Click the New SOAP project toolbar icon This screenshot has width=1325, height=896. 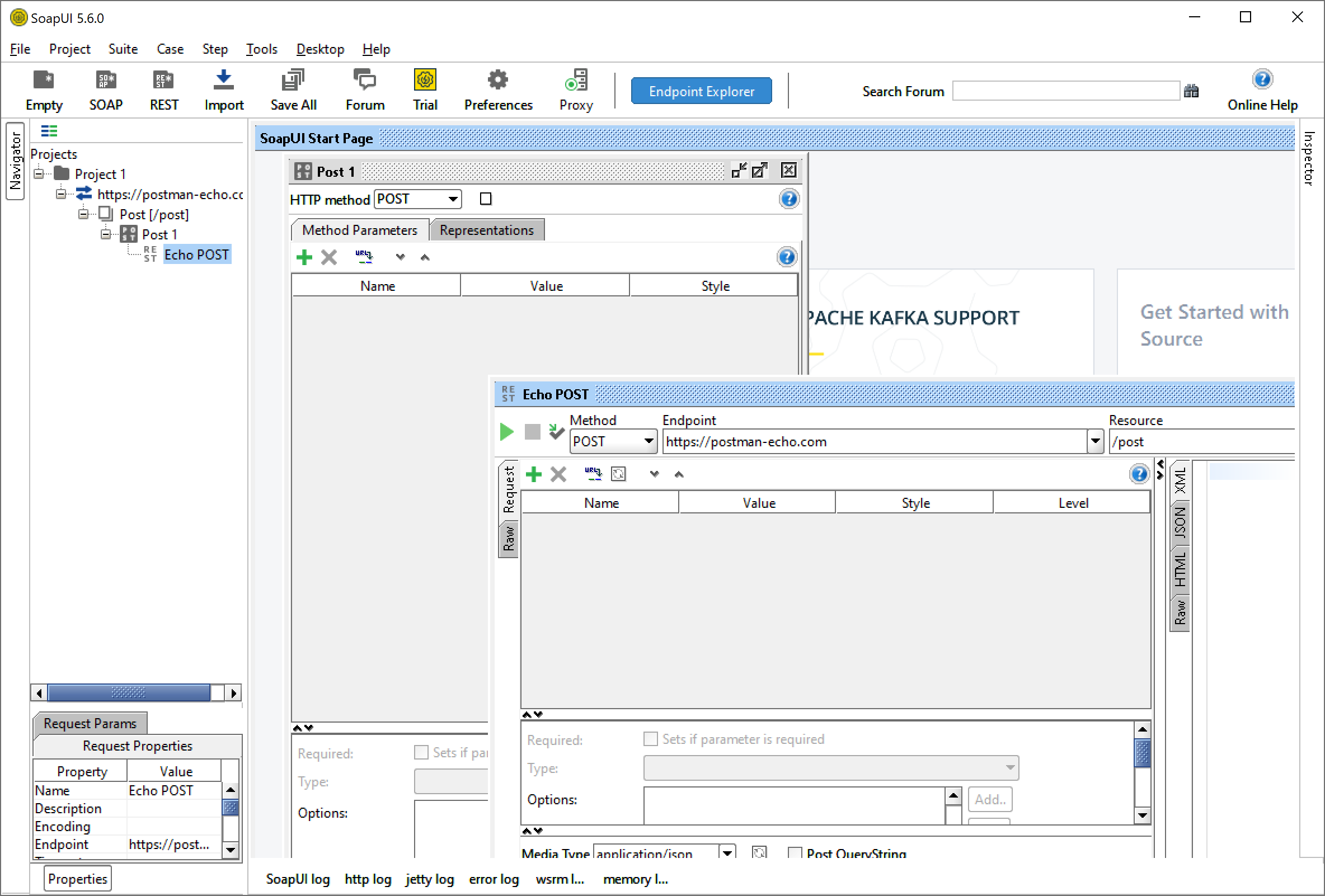coord(106,80)
